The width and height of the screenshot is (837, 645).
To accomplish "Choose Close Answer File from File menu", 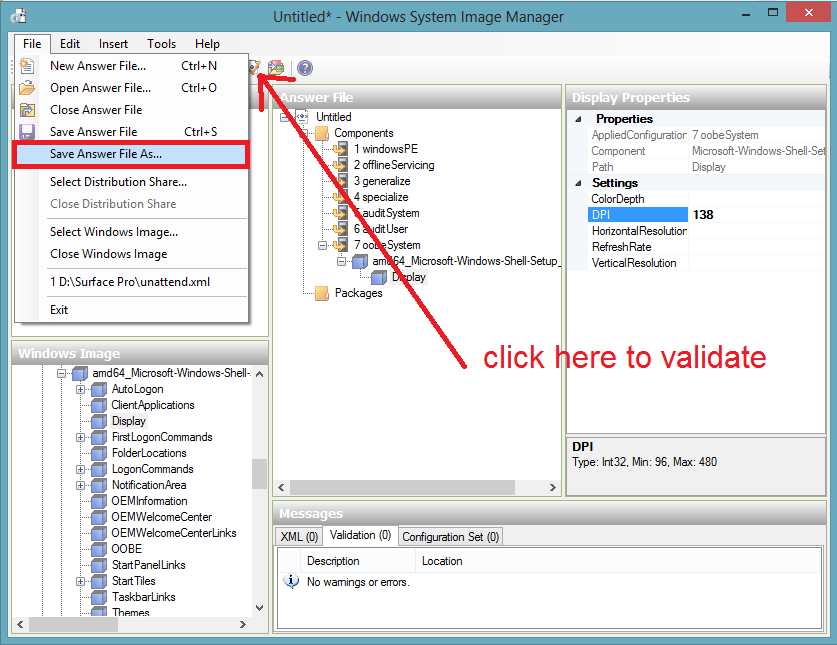I will tap(131, 110).
